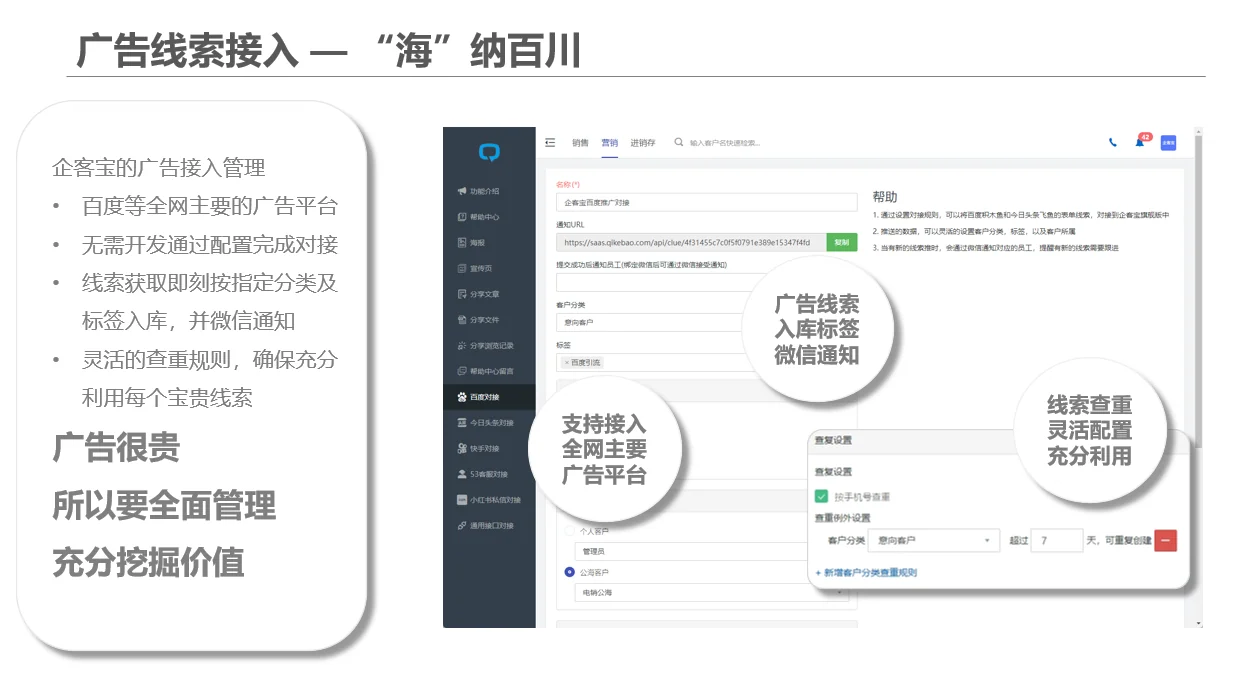Click the 功能介绍 megaphone icon

(x=461, y=191)
